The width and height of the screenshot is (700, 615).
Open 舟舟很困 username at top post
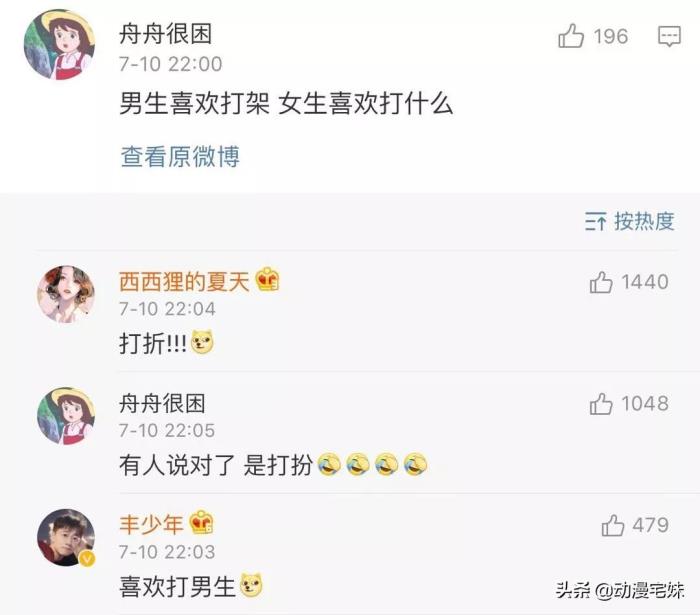pos(166,34)
